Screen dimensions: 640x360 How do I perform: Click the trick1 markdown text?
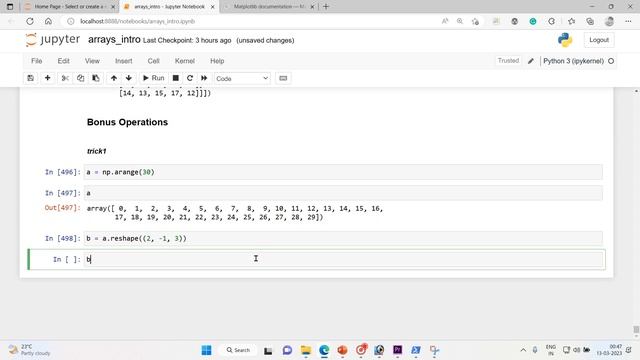(97, 151)
